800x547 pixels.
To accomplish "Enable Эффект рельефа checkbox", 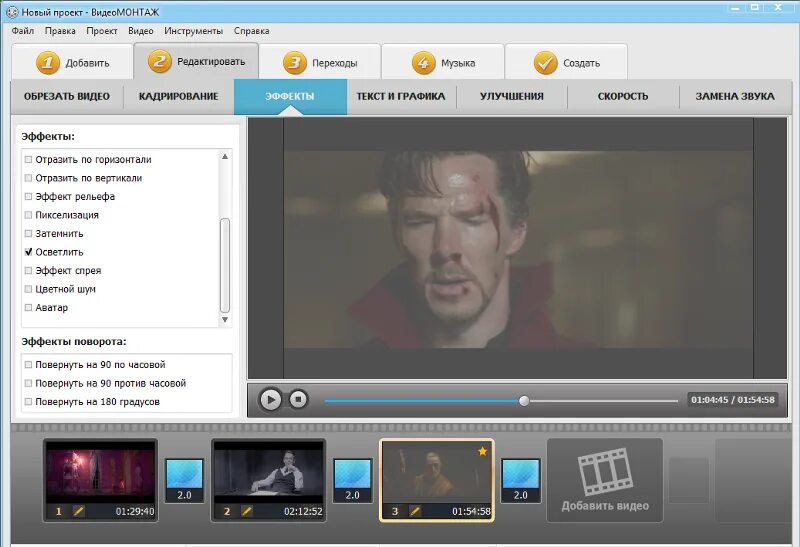I will pyautogui.click(x=29, y=196).
